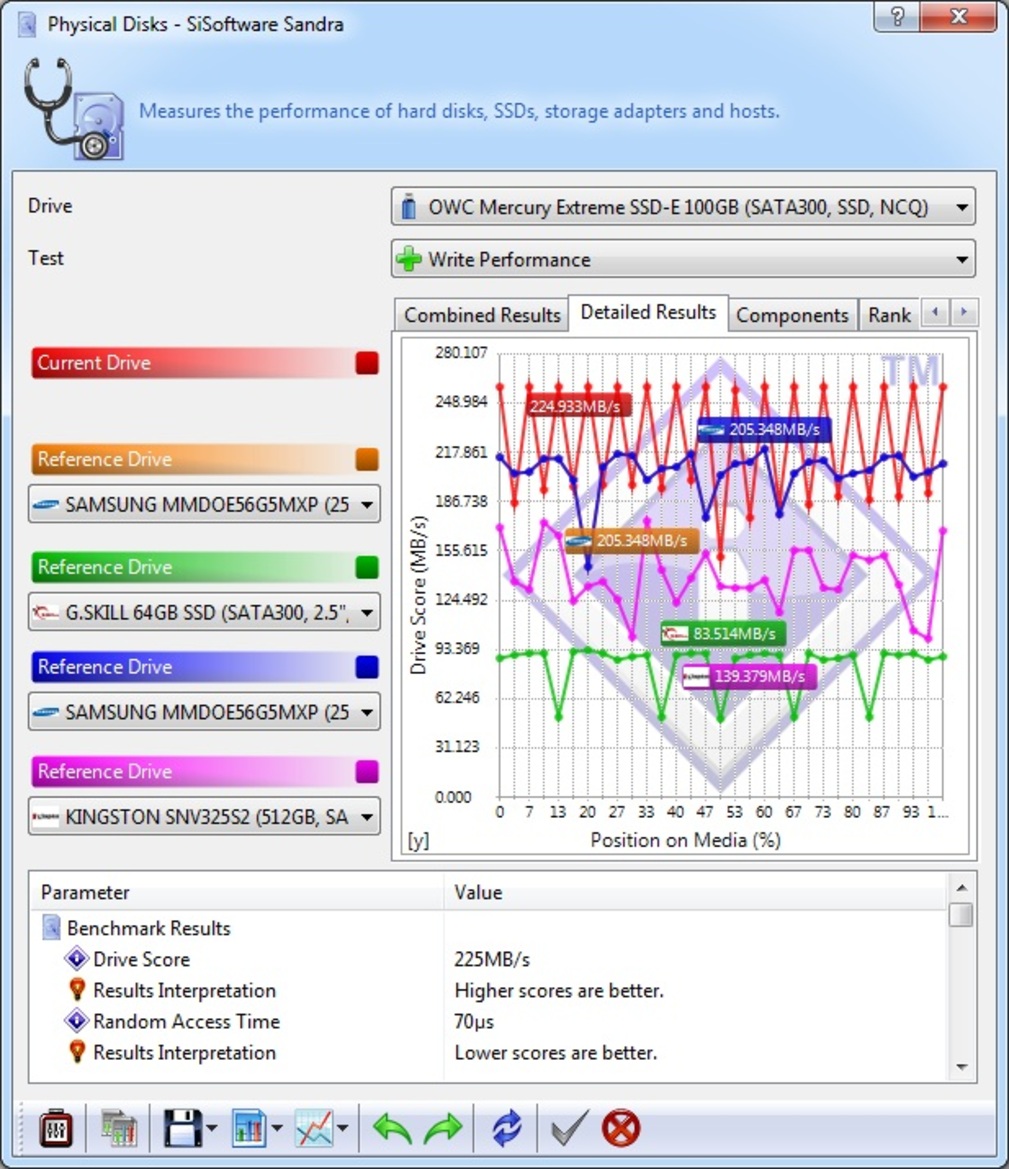Go back with the green left arrow
Image resolution: width=1009 pixels, height=1169 pixels.
click(392, 1128)
